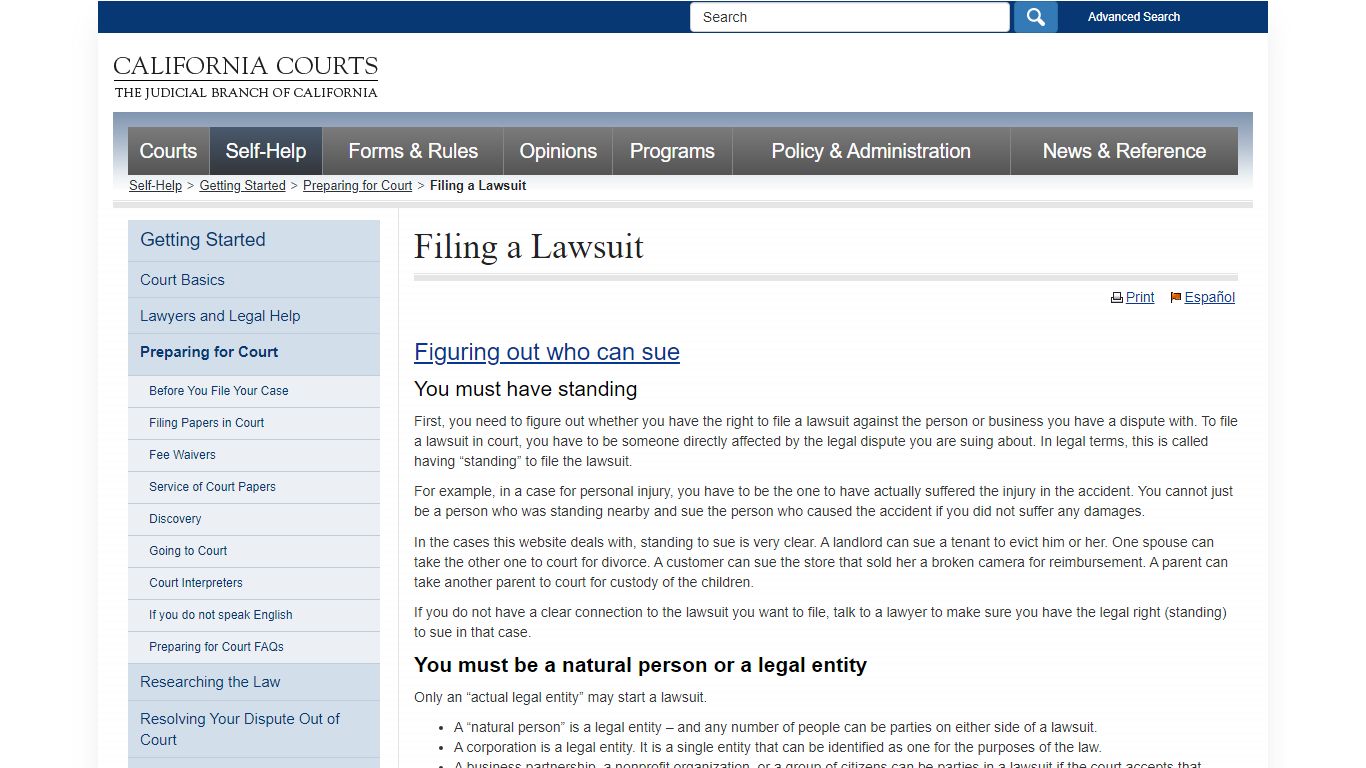This screenshot has width=1366, height=768.
Task: Click the Print link
Action: point(1140,298)
